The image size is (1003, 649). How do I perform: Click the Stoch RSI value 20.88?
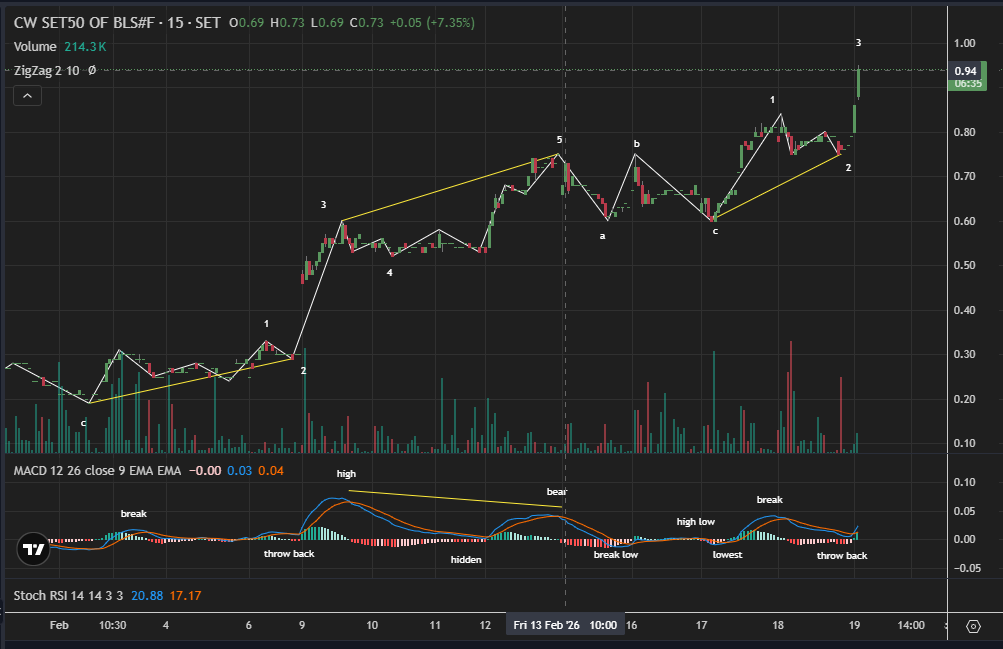pyautogui.click(x=147, y=595)
